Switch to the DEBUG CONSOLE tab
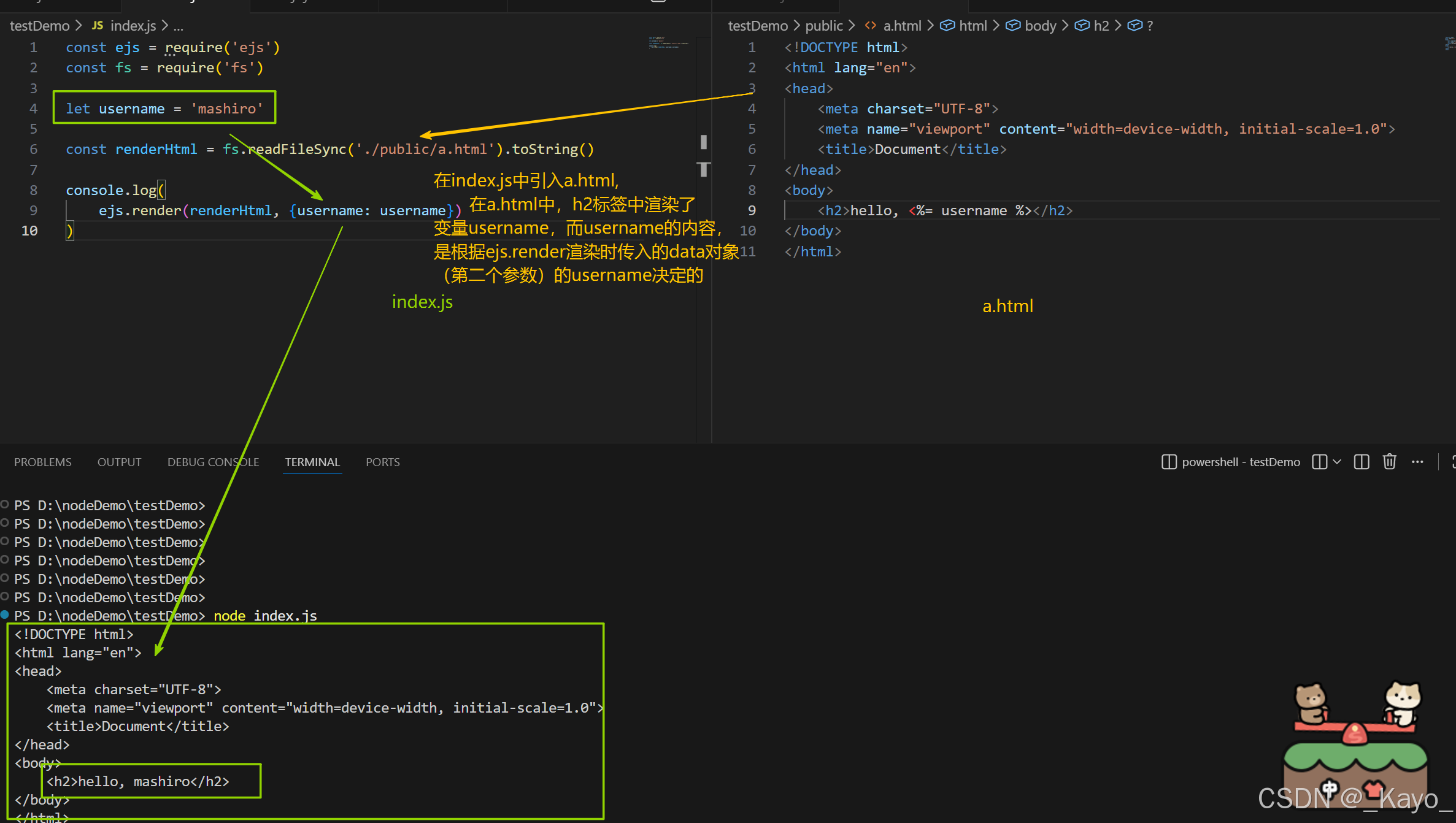The image size is (1456, 823). pyautogui.click(x=213, y=462)
